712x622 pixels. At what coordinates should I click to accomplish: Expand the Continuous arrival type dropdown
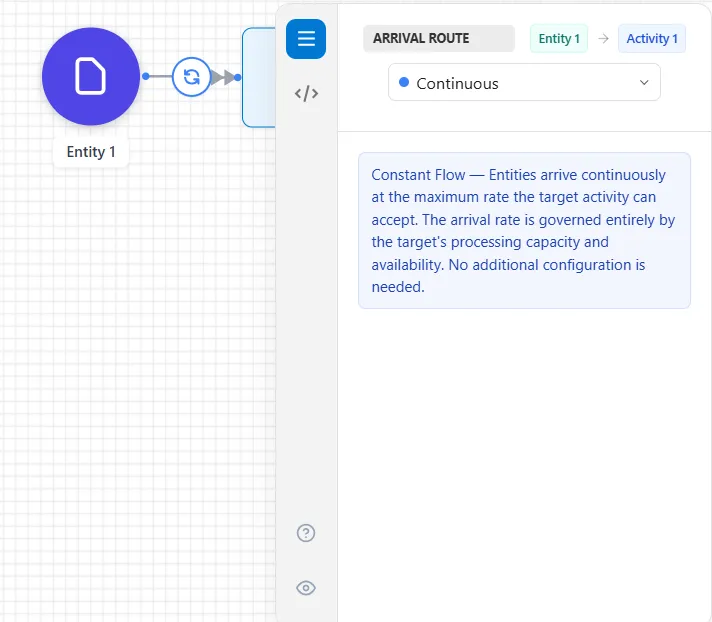(x=524, y=83)
